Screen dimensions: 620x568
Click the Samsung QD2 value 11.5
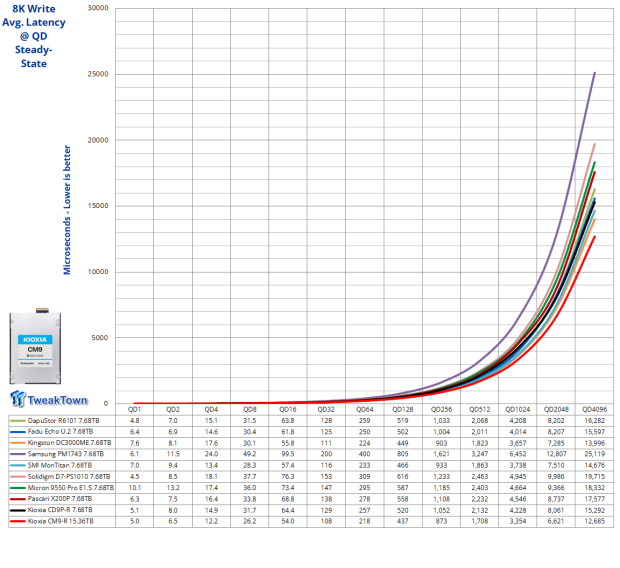pos(173,454)
